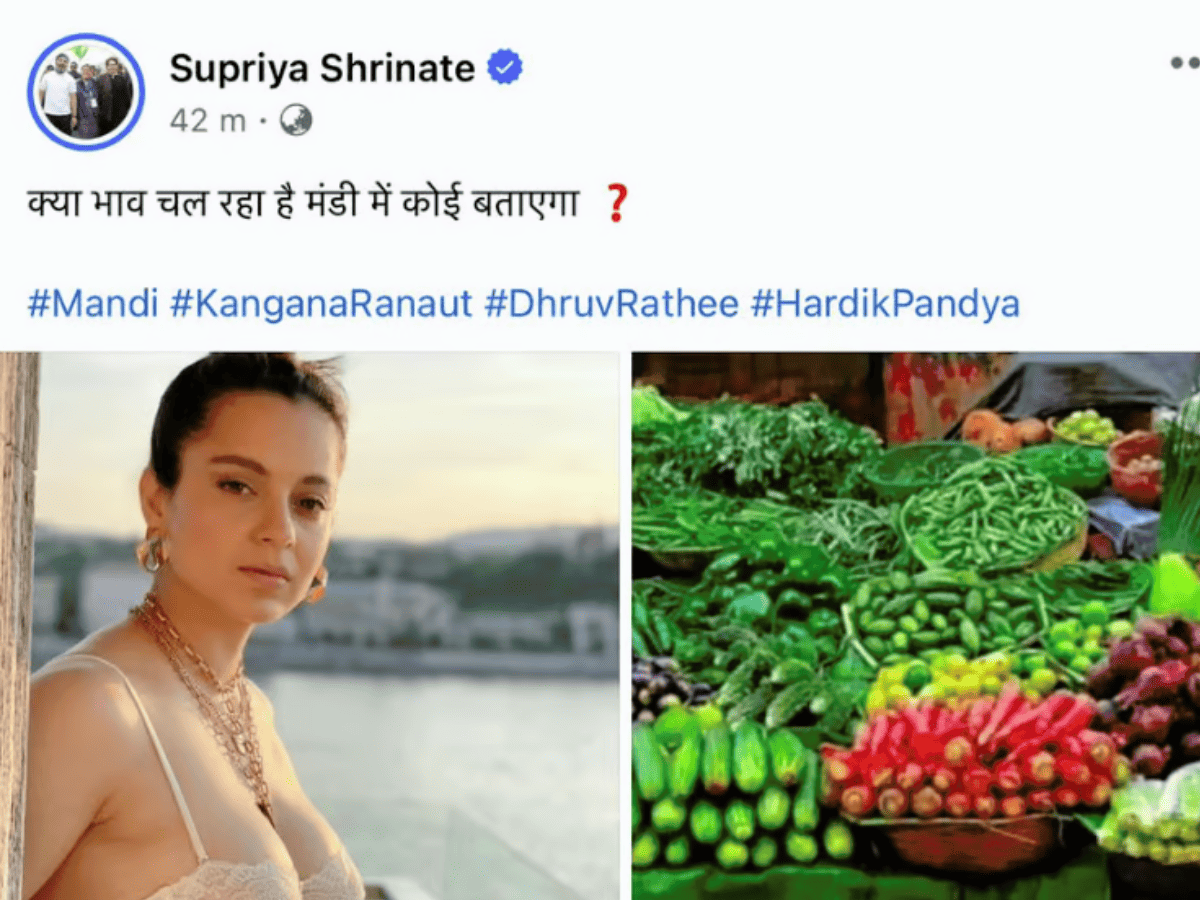1200x900 pixels.
Task: Click the Hindi post caption text
Action: point(304,206)
